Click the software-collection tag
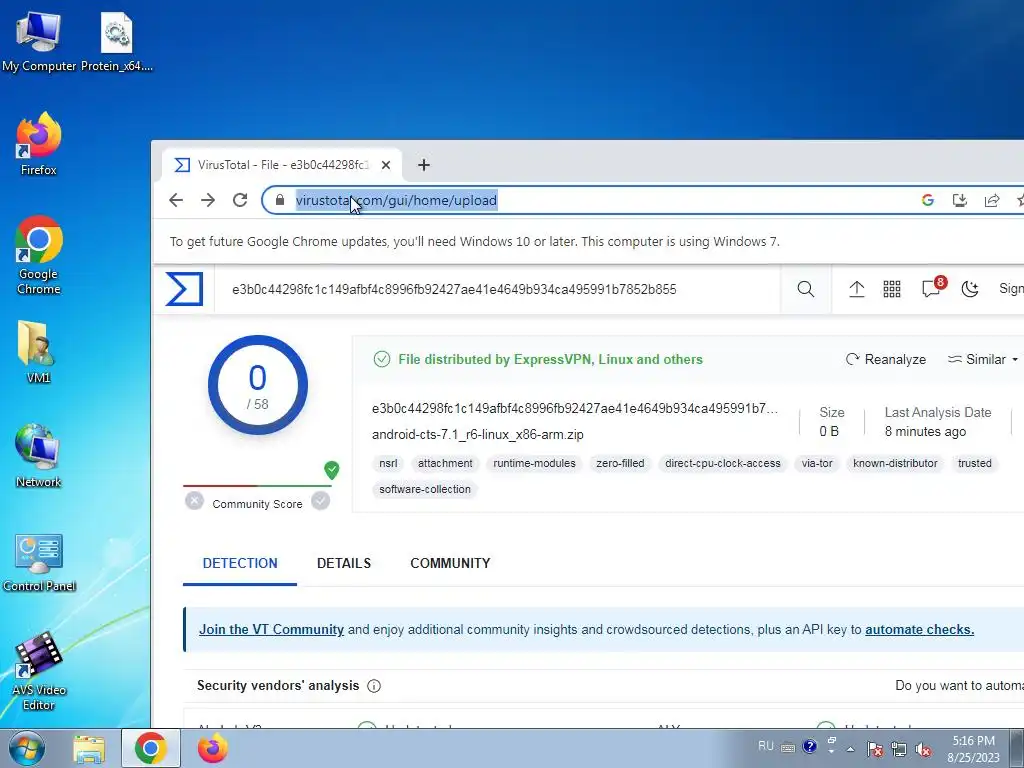Image resolution: width=1024 pixels, height=768 pixels. click(x=424, y=489)
